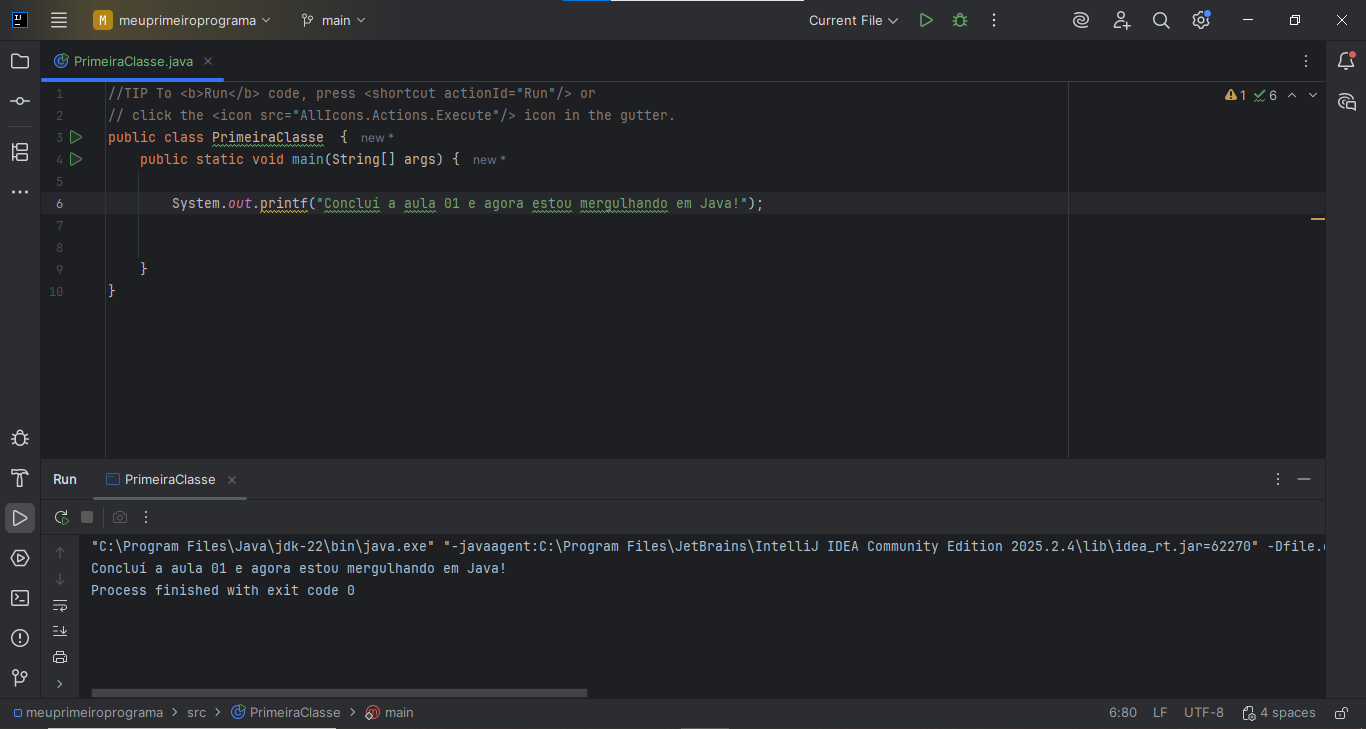
Task: Select the PrimeiraClasse tab in Run panel
Action: 169,480
